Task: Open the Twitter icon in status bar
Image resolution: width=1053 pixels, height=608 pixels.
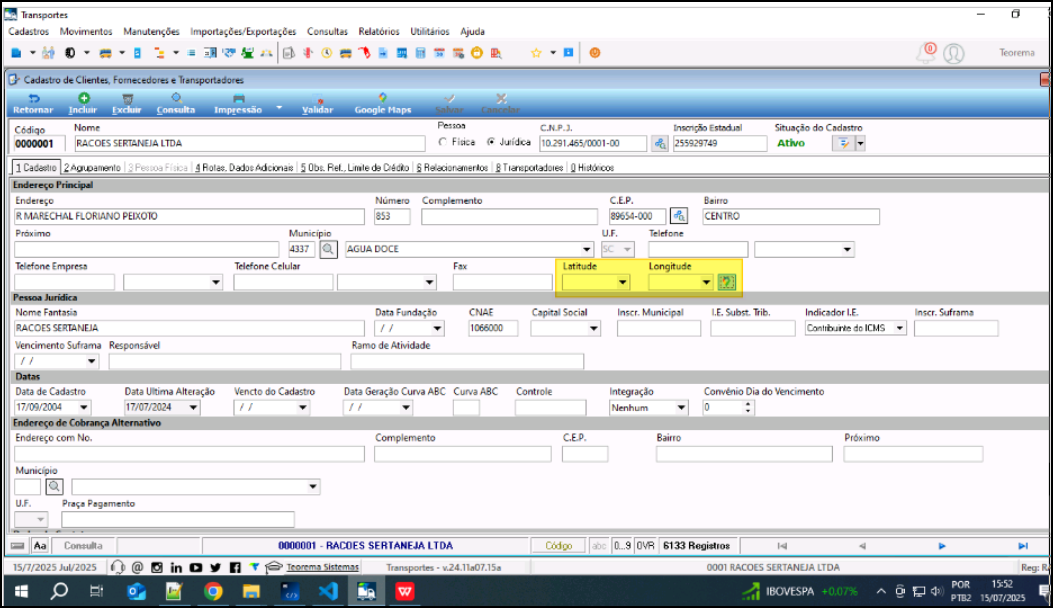Action: (215, 567)
